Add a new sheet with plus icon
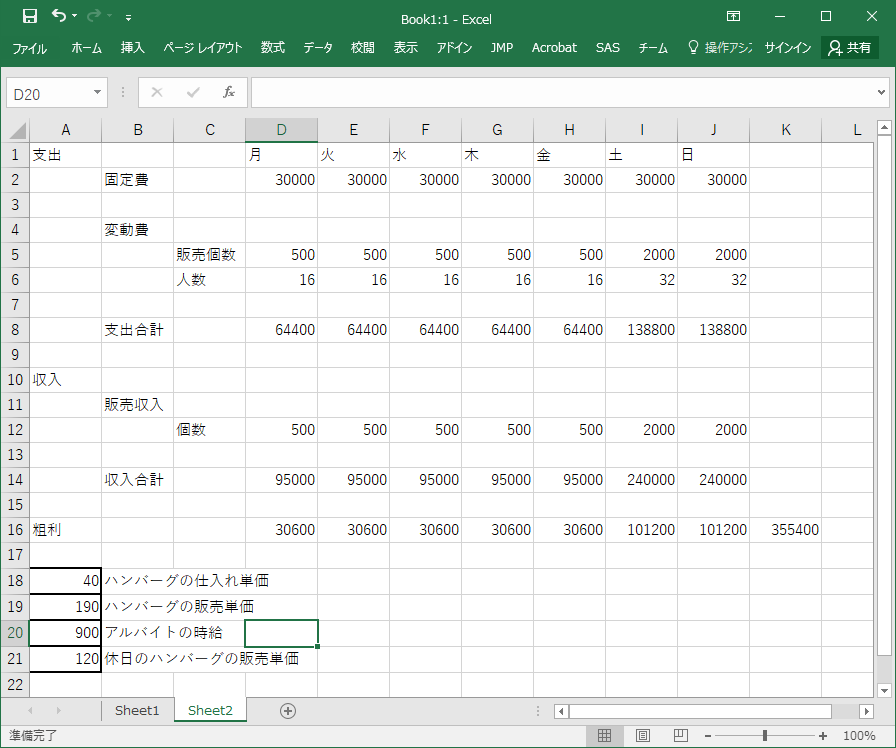The width and height of the screenshot is (896, 748). [x=288, y=711]
